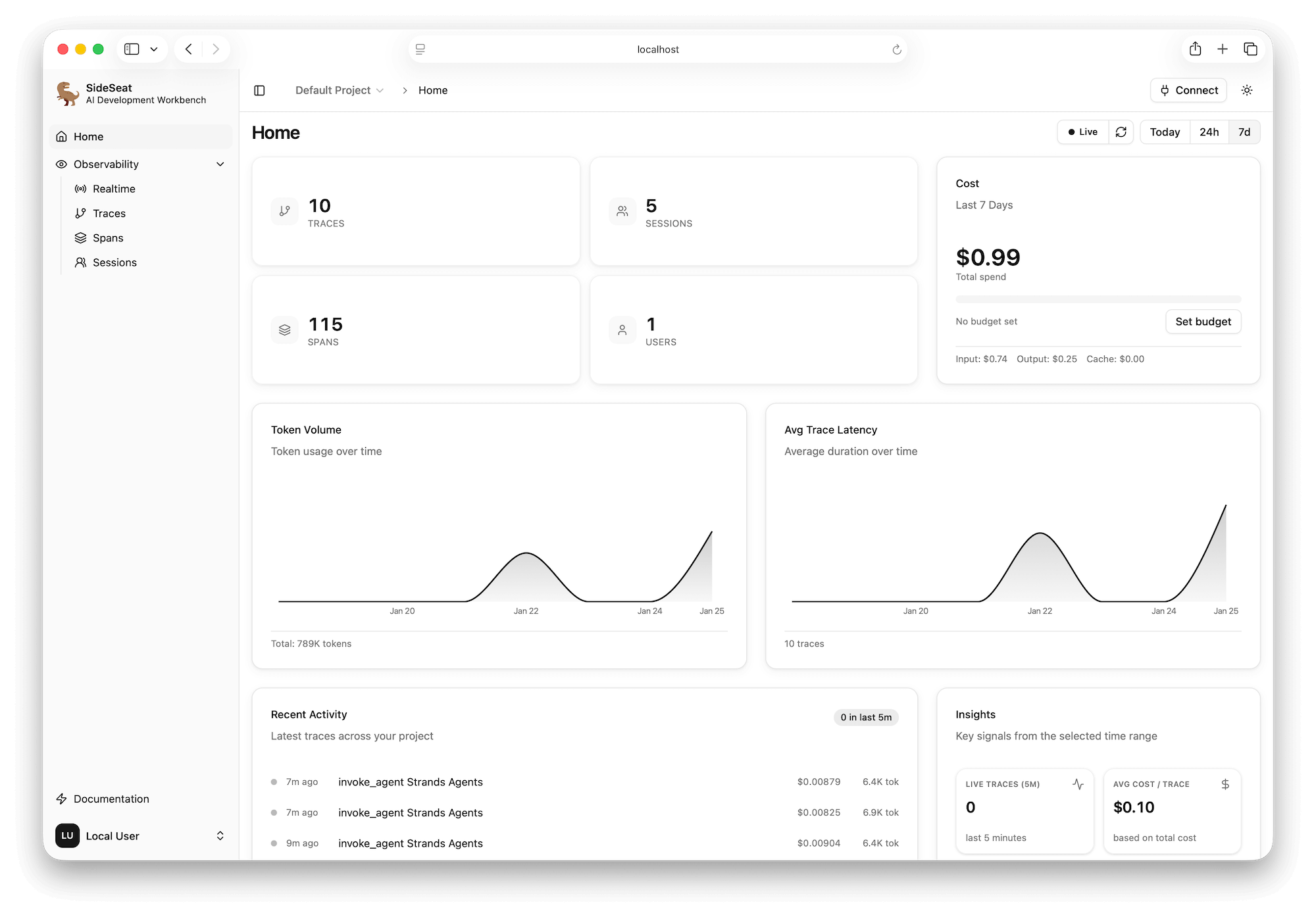Open the most recent invoke_agent Strands Agents trace
This screenshot has height=917, width=1316.
point(411,782)
